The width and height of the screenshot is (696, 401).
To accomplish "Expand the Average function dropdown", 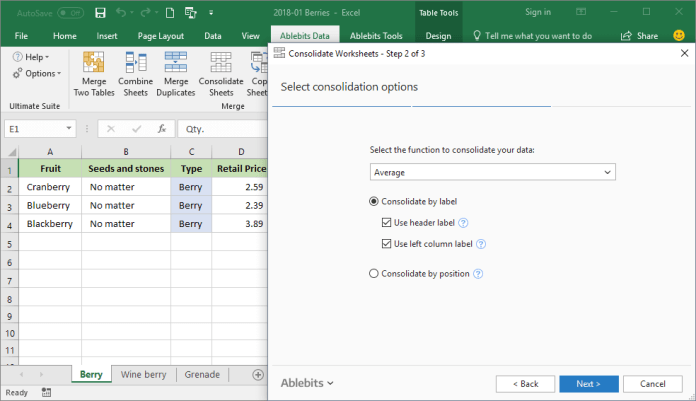I will point(492,172).
